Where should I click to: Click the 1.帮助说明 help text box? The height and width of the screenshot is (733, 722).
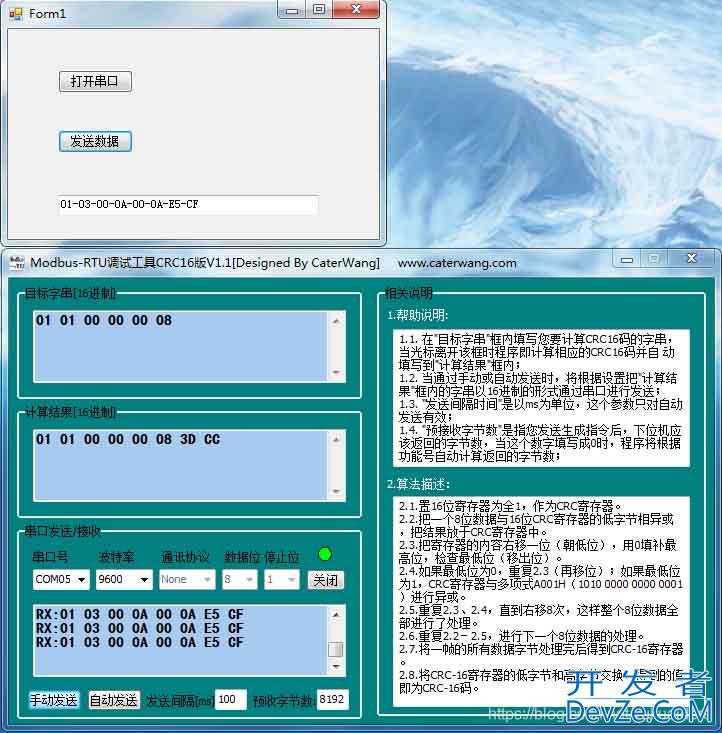(x=541, y=398)
